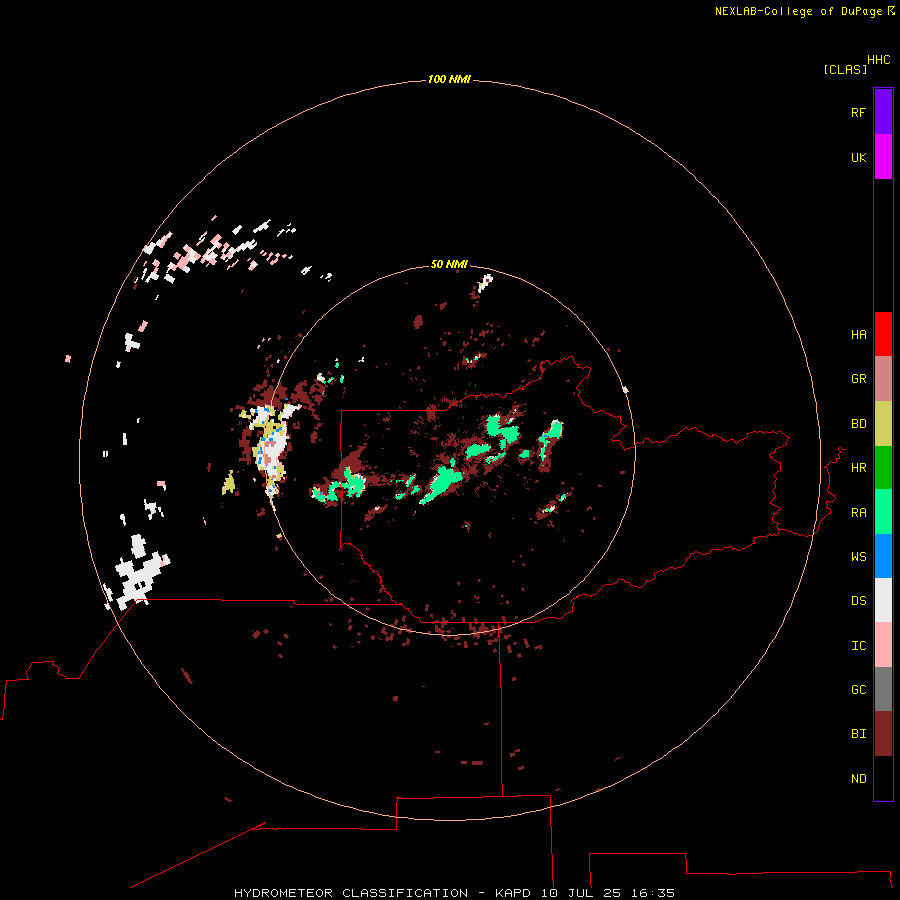Click the BD legend label
Screen dimensions: 900x900
point(858,424)
